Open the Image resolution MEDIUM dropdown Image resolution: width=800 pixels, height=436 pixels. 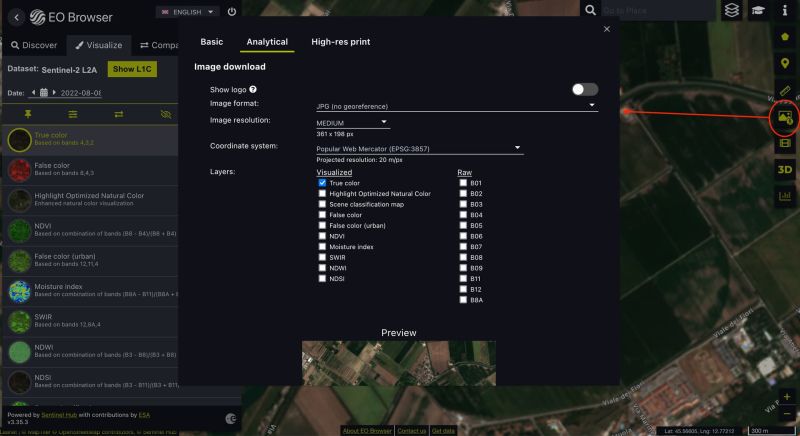coord(353,122)
